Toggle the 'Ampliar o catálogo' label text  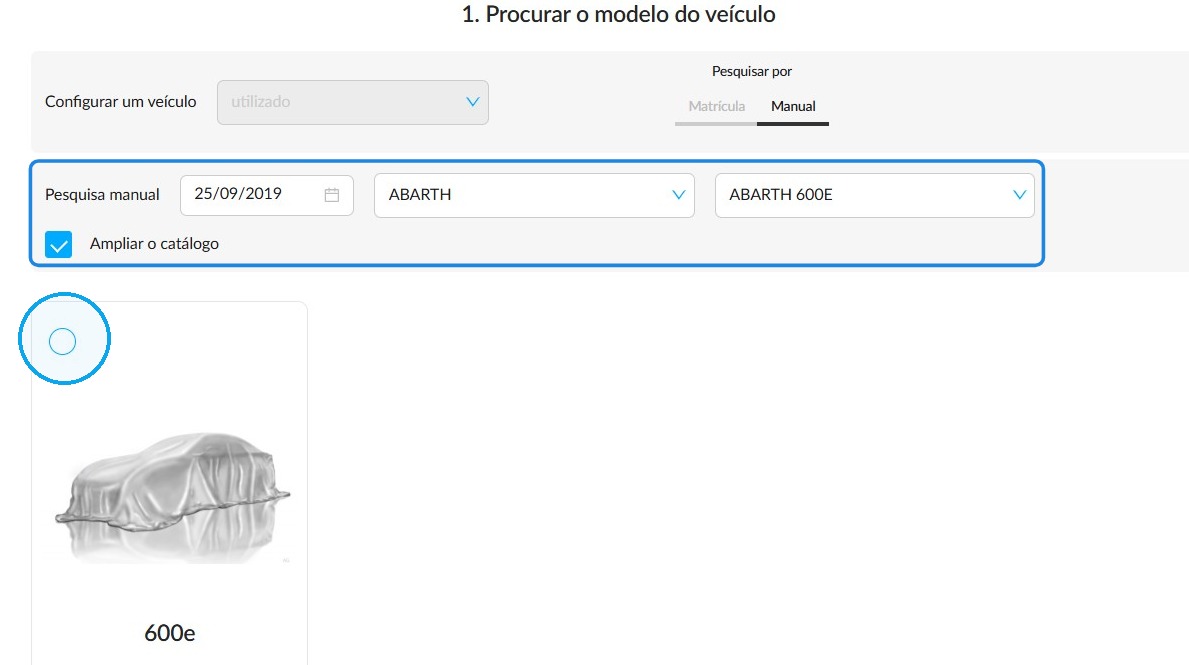pyautogui.click(x=154, y=243)
